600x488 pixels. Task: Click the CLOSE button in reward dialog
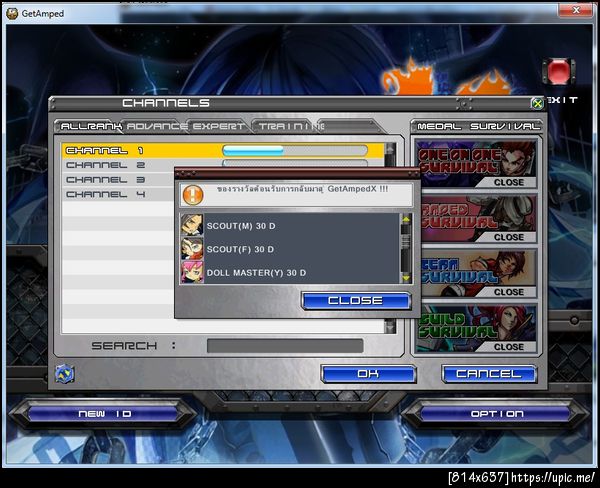(x=355, y=300)
